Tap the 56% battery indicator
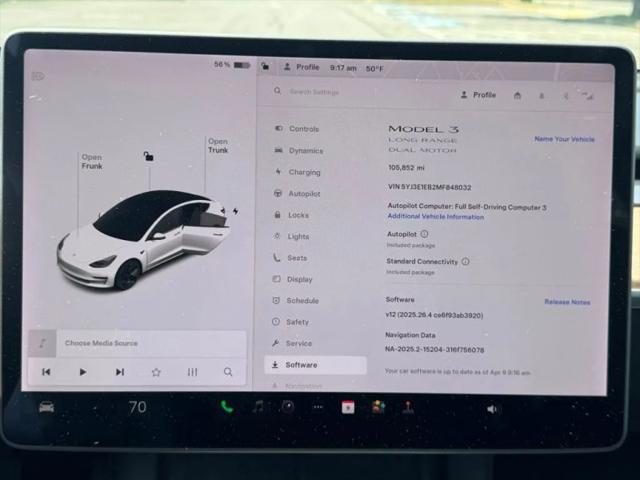Screen dimensions: 640x480 pyautogui.click(x=232, y=64)
